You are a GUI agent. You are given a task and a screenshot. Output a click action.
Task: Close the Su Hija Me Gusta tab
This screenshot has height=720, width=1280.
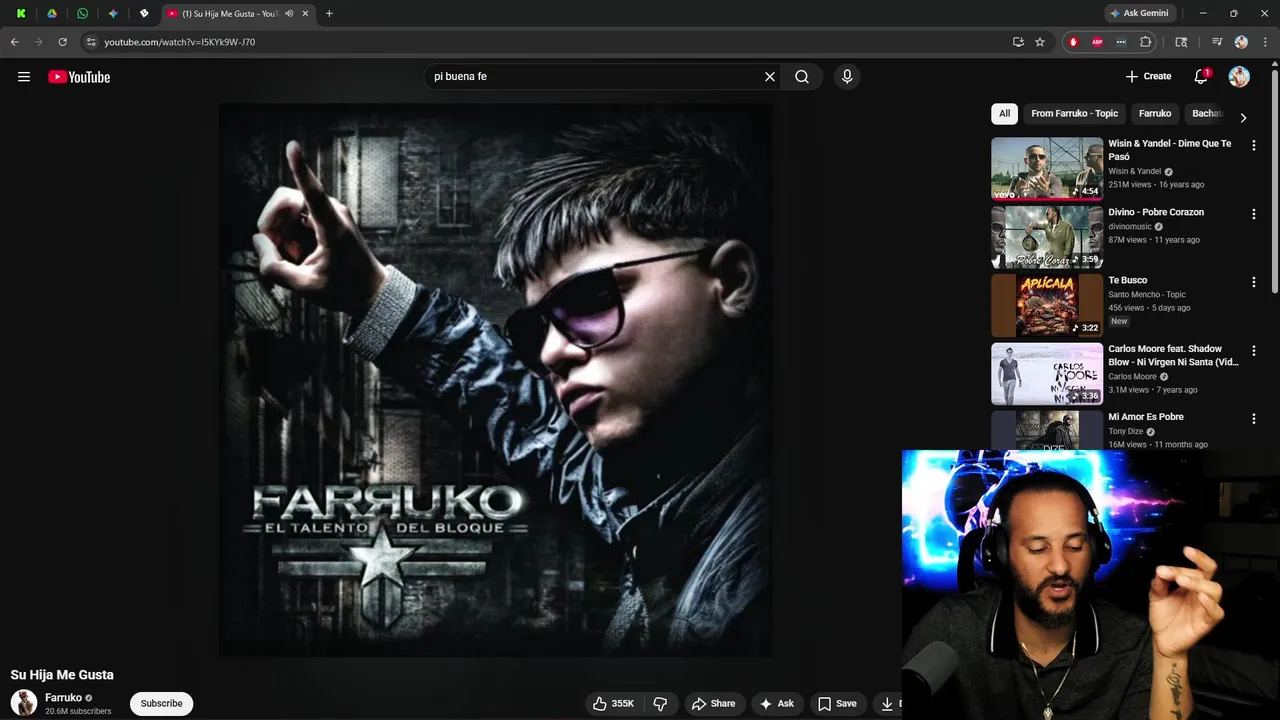(x=305, y=14)
